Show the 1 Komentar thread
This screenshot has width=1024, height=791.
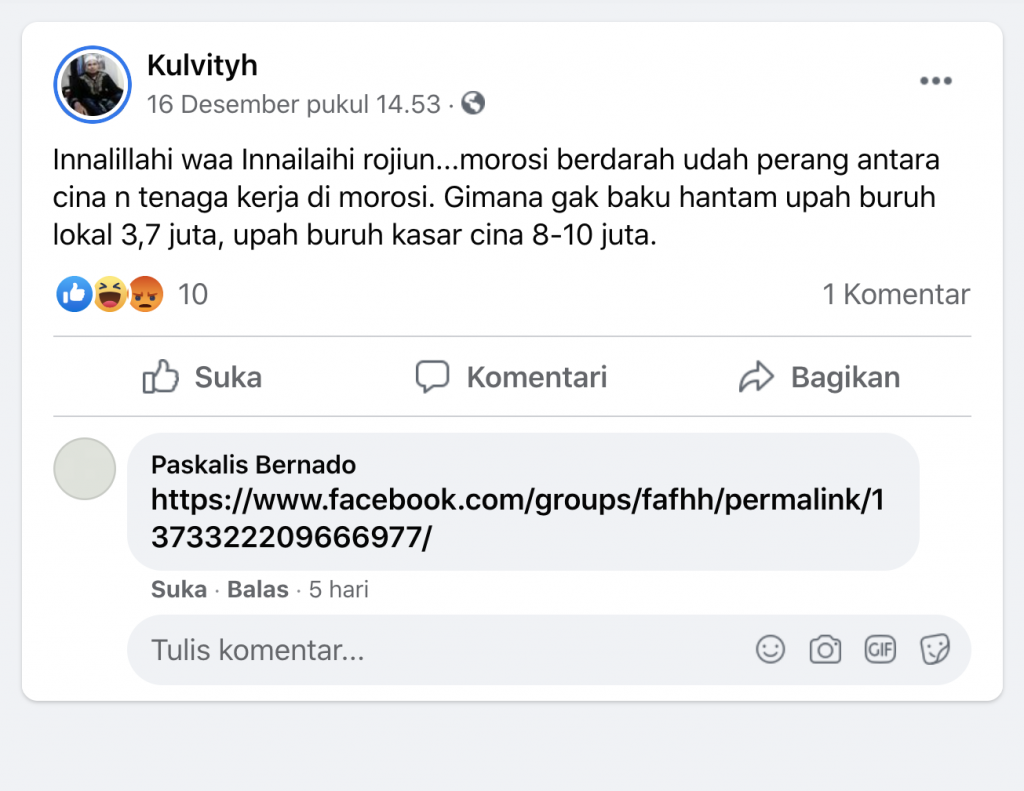point(896,295)
